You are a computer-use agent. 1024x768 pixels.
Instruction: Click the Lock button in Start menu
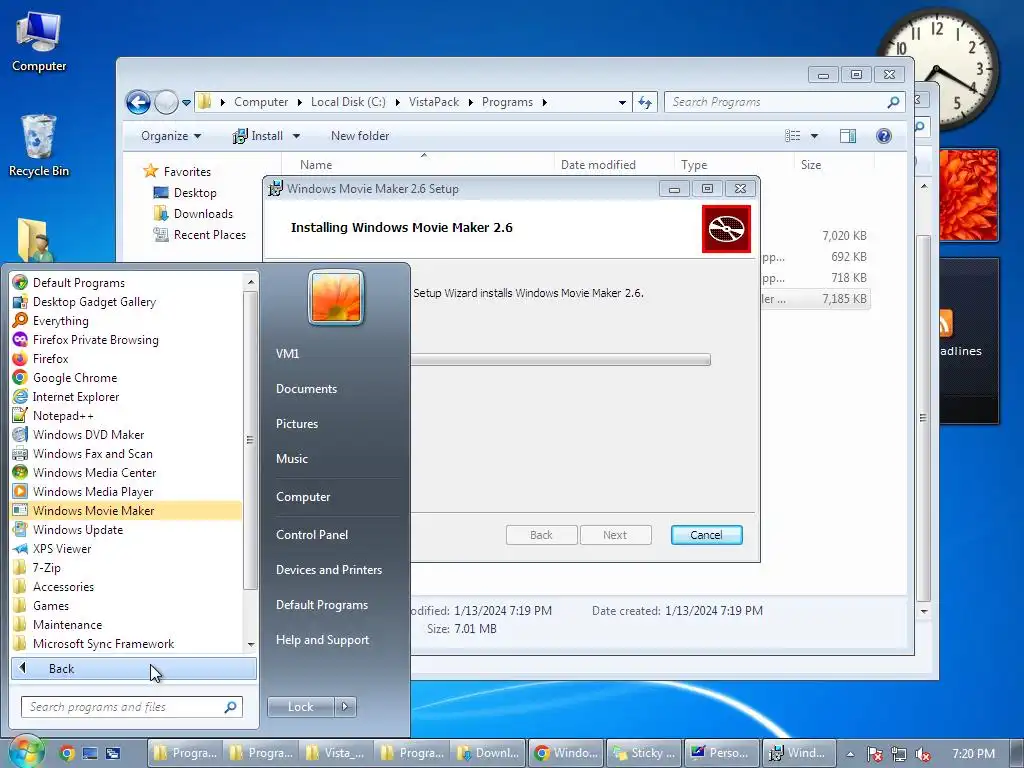300,707
